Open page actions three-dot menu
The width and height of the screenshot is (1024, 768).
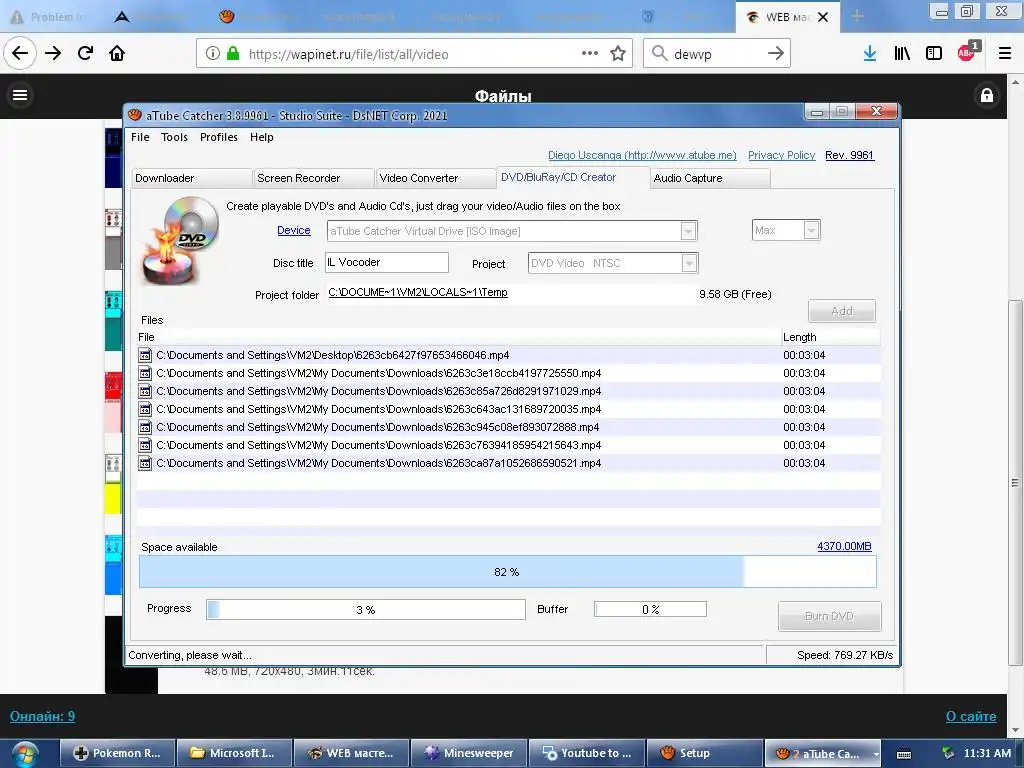point(590,54)
